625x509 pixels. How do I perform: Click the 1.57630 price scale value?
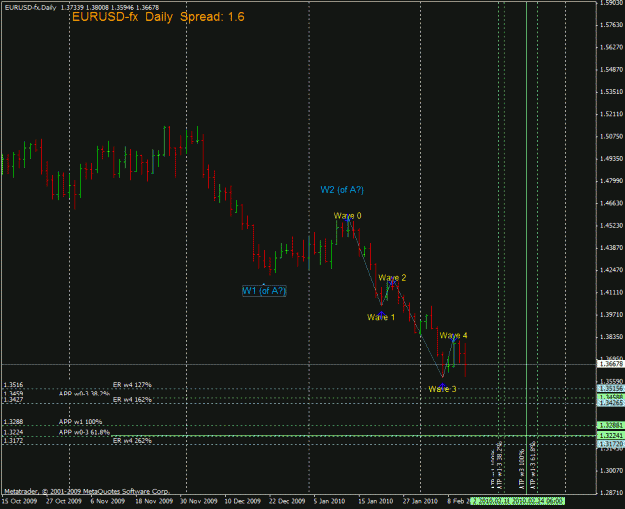[611, 25]
